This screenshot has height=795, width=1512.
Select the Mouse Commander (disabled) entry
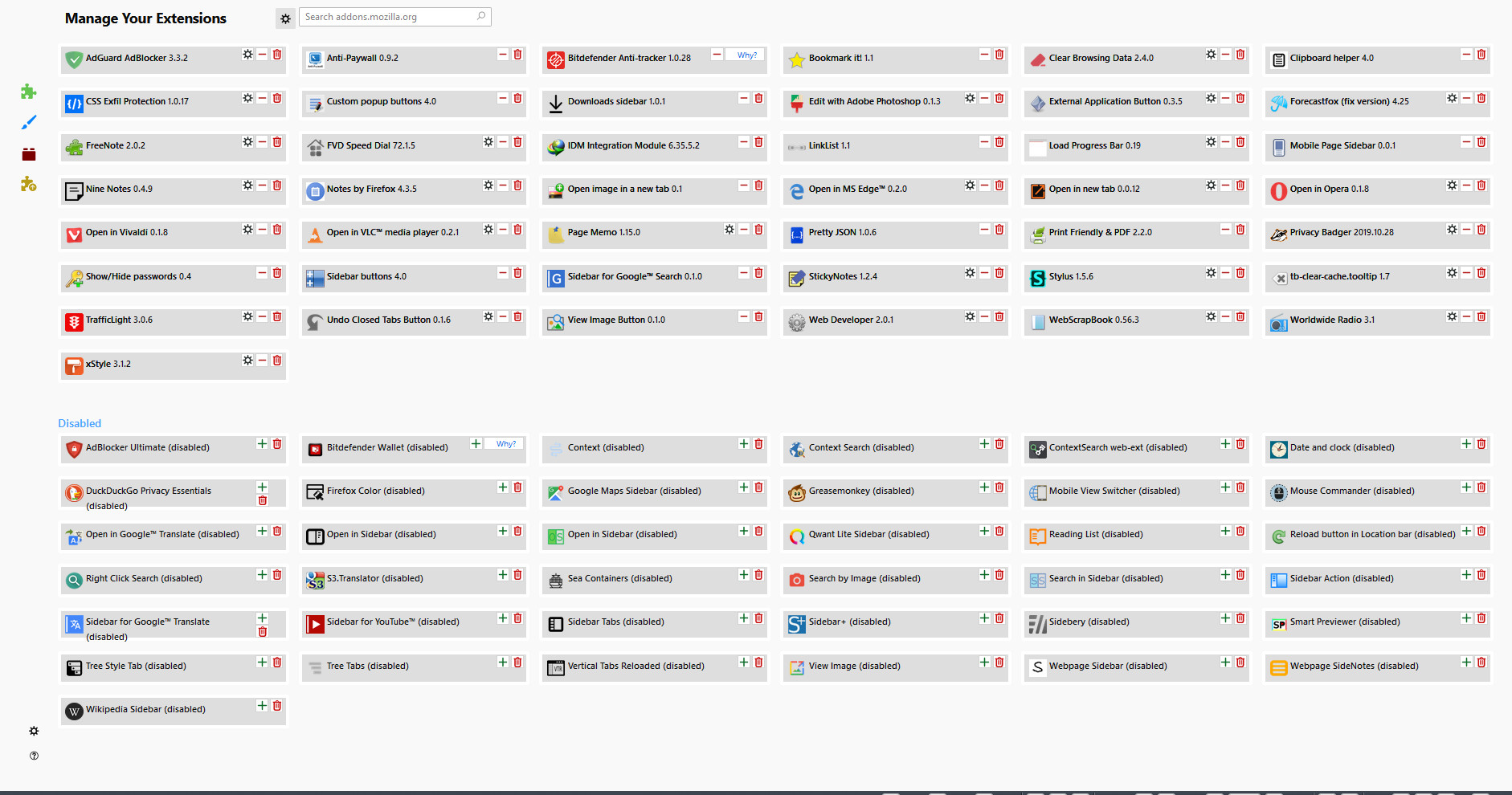(1378, 492)
